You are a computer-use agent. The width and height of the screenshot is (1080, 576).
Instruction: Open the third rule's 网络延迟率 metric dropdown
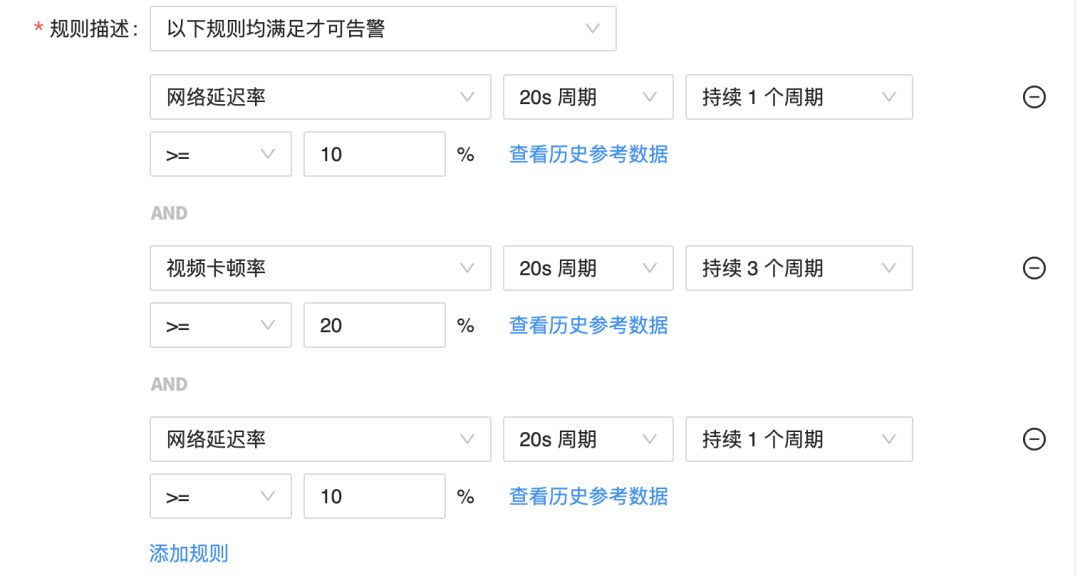pos(320,439)
